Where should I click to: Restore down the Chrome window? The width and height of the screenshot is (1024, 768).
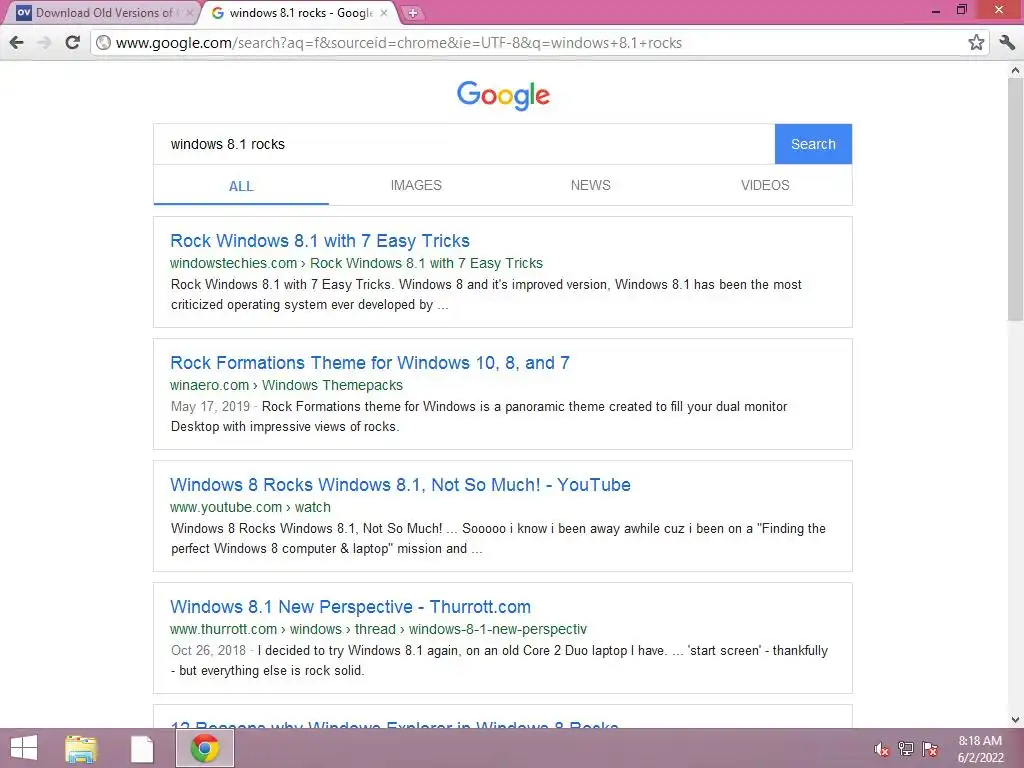click(x=961, y=10)
